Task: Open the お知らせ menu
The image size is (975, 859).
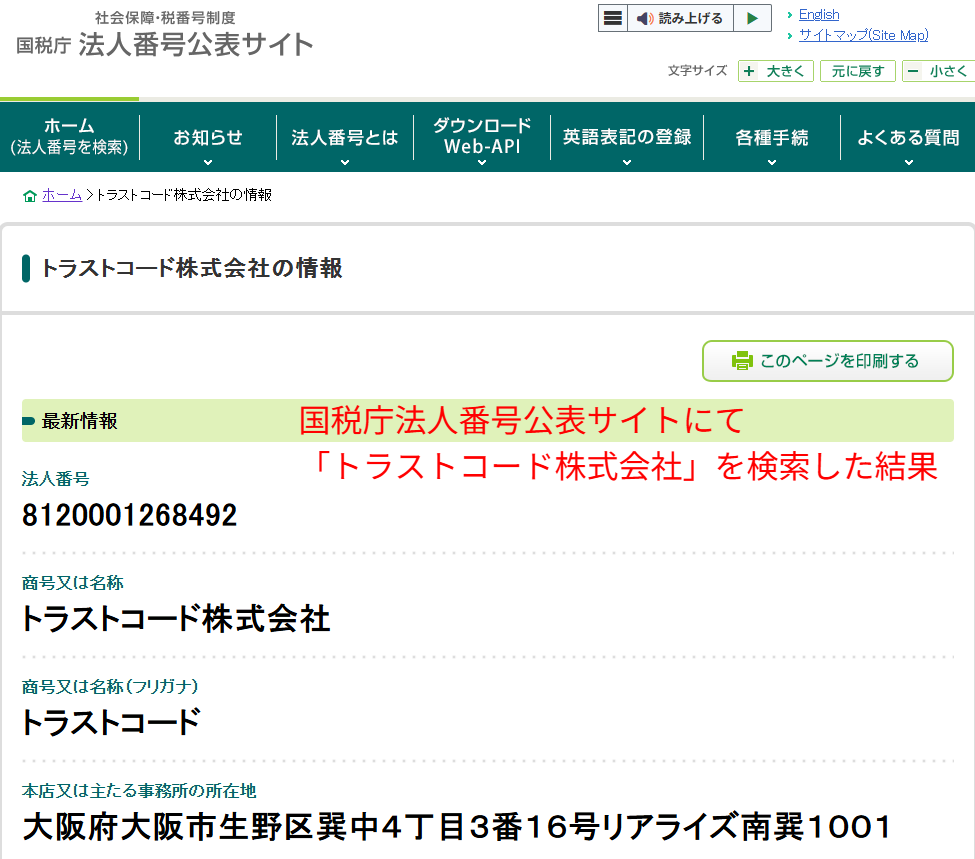Action: click(208, 137)
